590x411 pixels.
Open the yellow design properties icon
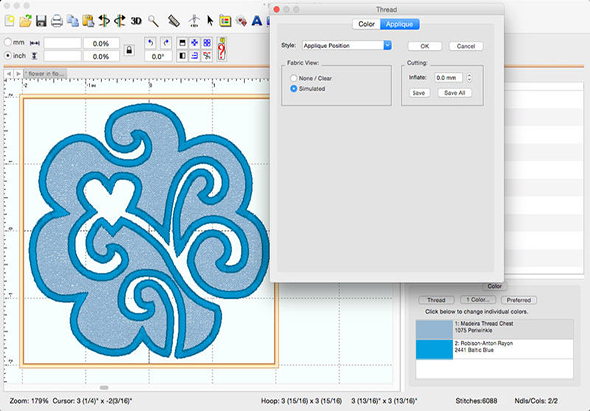coord(225,21)
